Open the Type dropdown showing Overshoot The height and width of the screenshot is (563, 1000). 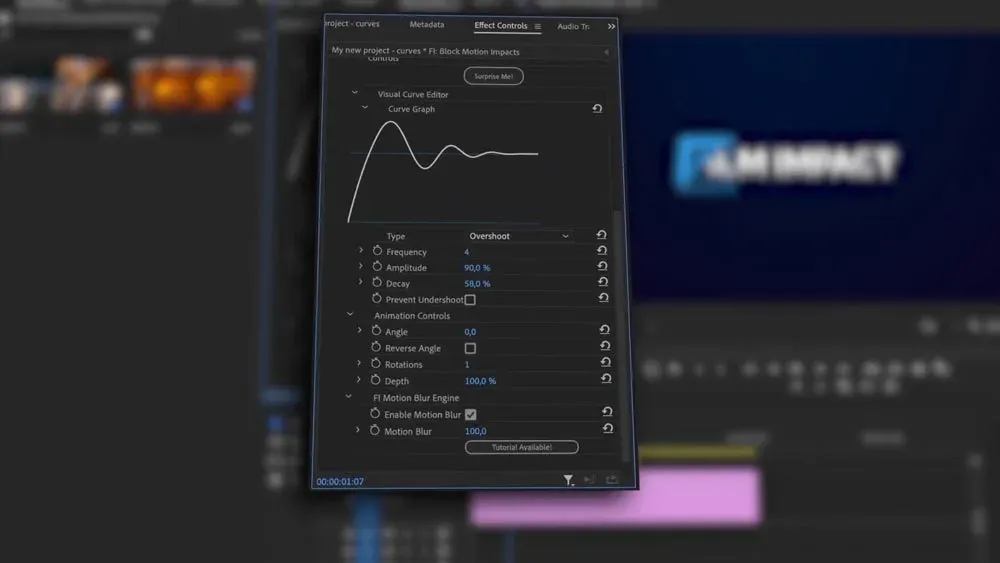(518, 236)
